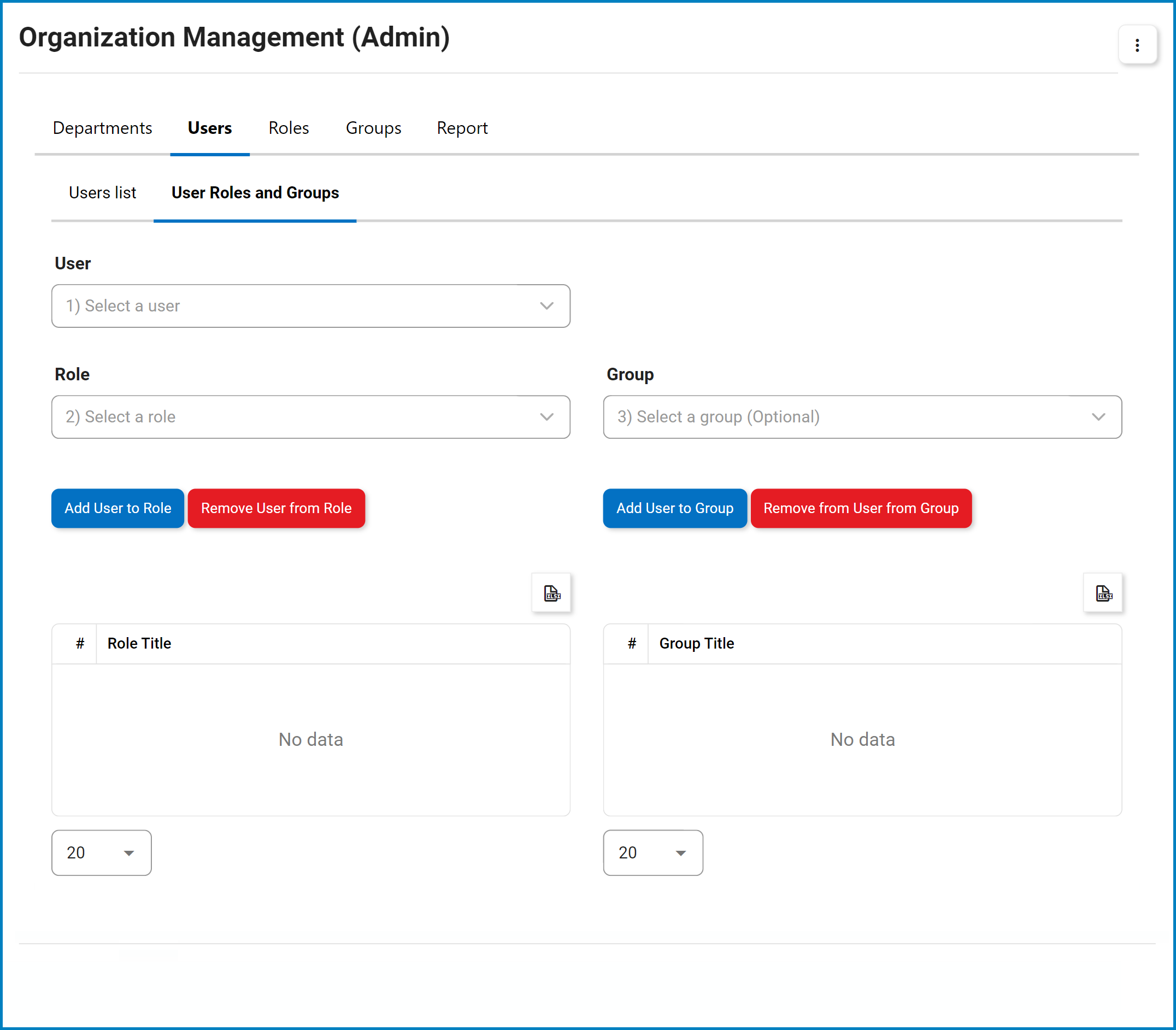Click the group dropdown chevron arrow

1098,417
